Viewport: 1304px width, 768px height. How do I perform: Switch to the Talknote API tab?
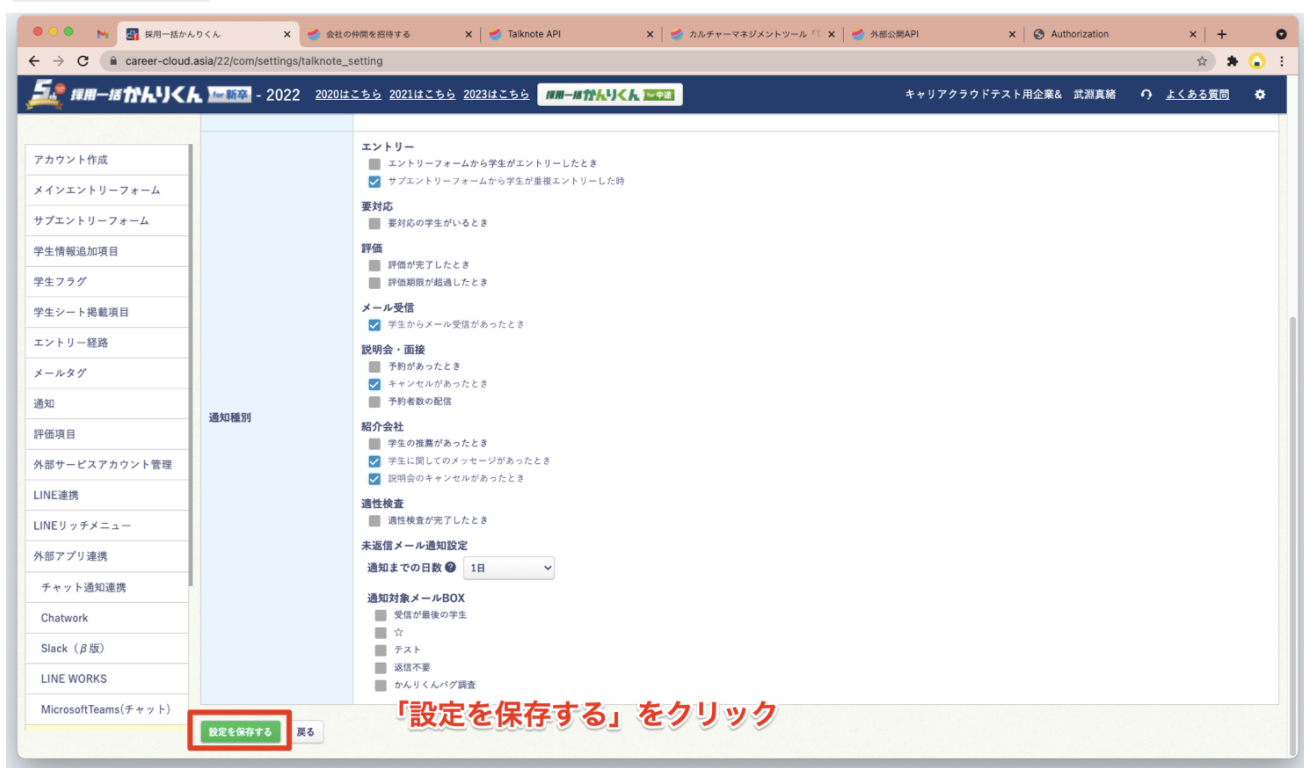coord(540,33)
